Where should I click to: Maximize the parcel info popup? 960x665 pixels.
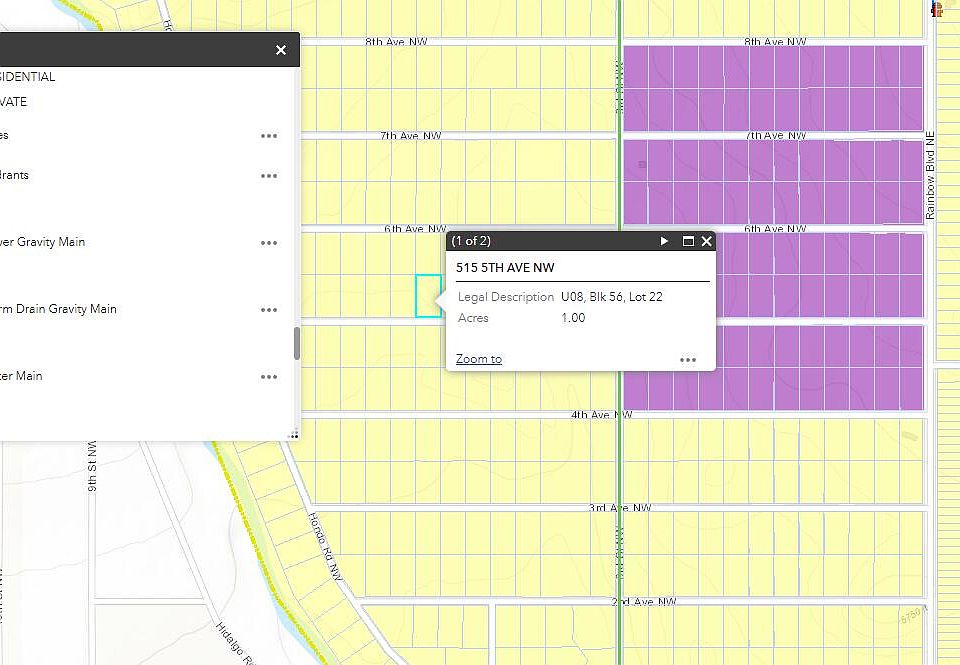tap(688, 241)
